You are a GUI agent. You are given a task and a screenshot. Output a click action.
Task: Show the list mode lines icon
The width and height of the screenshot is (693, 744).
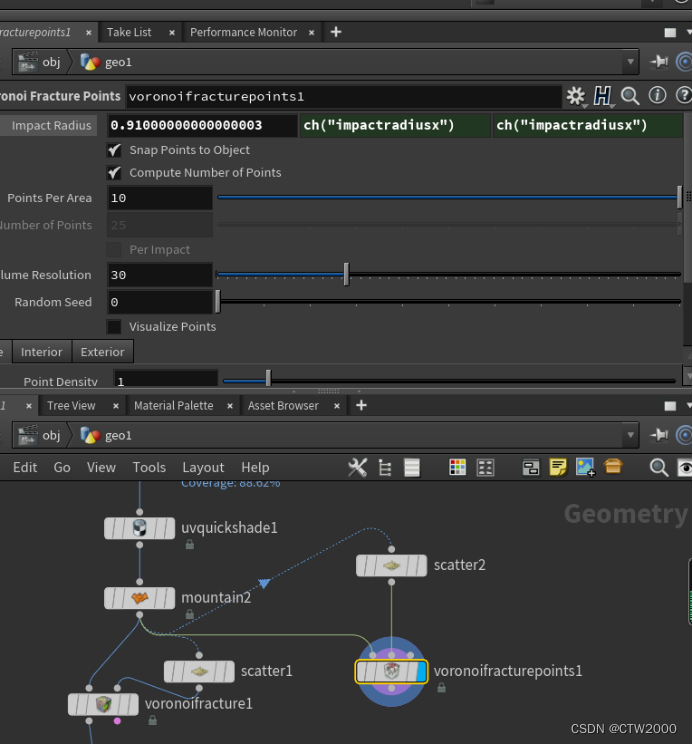[412, 468]
